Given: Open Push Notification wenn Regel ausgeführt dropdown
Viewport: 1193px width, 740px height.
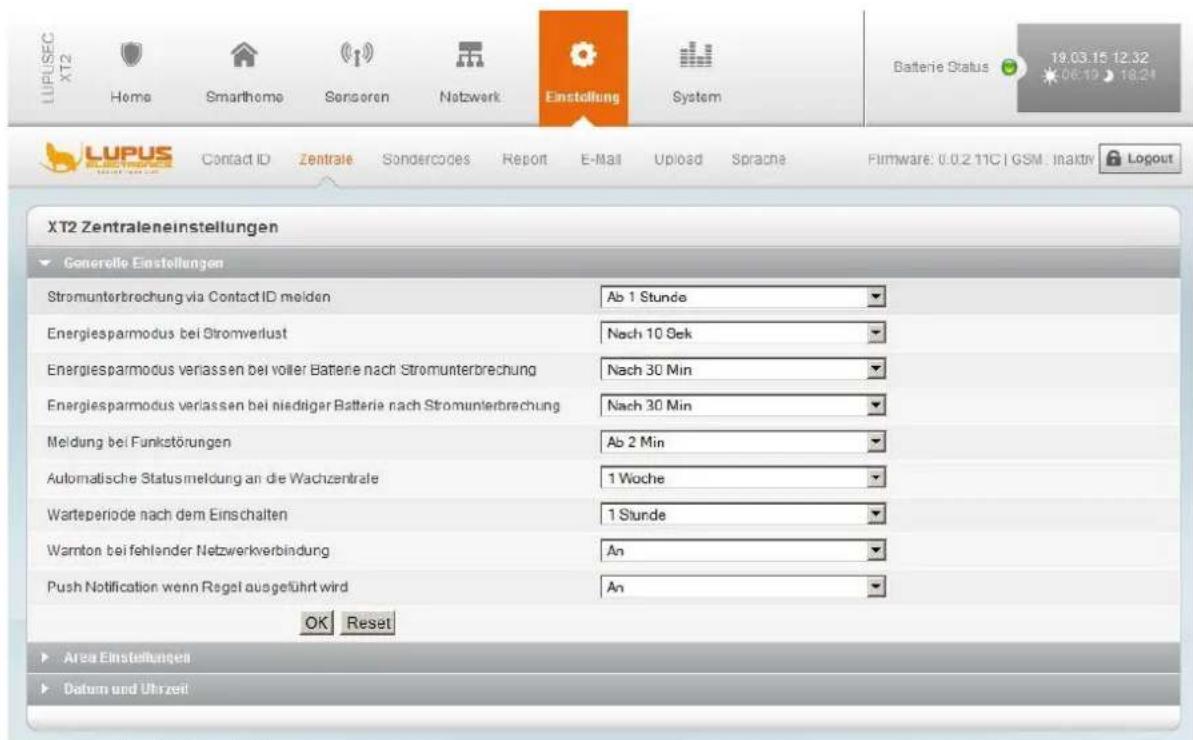Looking at the screenshot, I should pyautogui.click(x=743, y=587).
